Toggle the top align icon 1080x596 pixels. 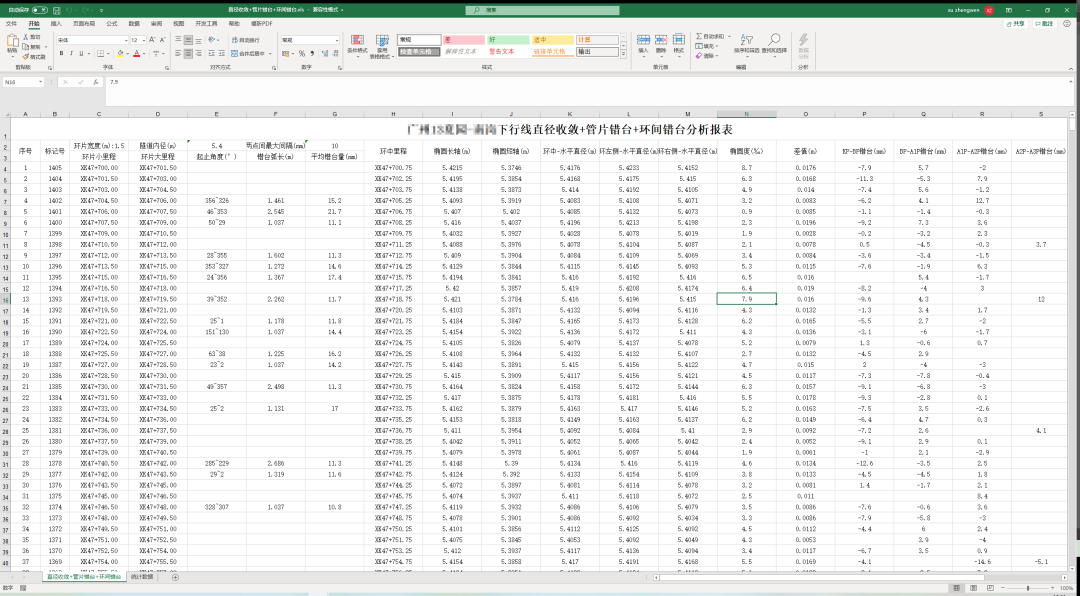[x=178, y=39]
